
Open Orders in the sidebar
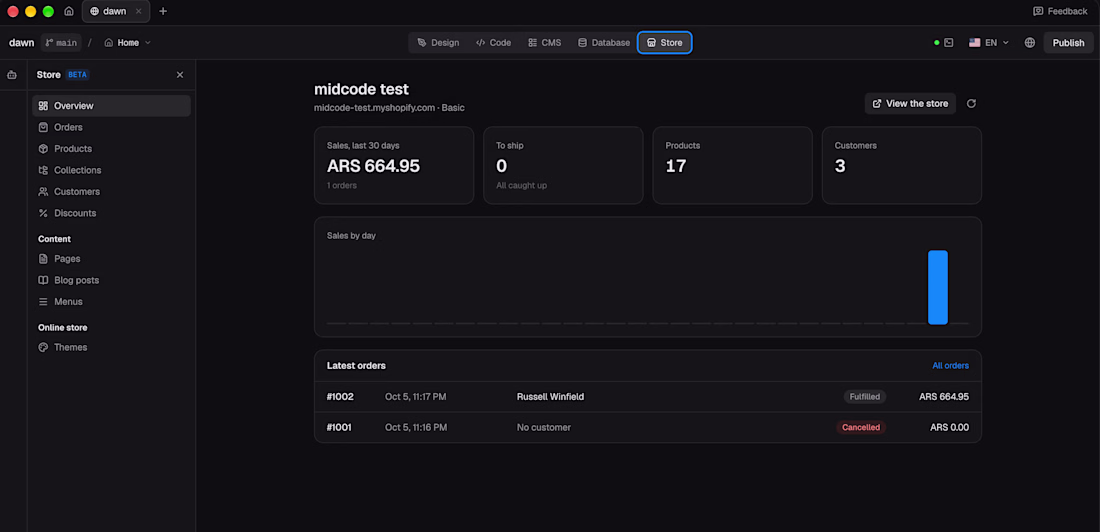pyautogui.click(x=112, y=127)
